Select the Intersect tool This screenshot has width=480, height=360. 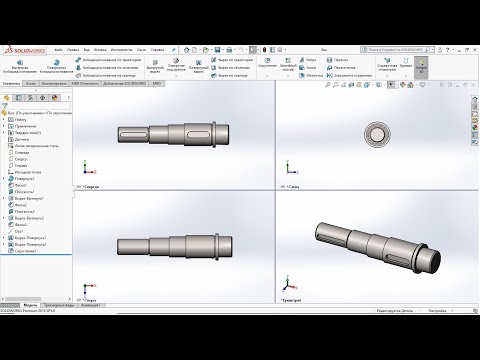click(341, 68)
